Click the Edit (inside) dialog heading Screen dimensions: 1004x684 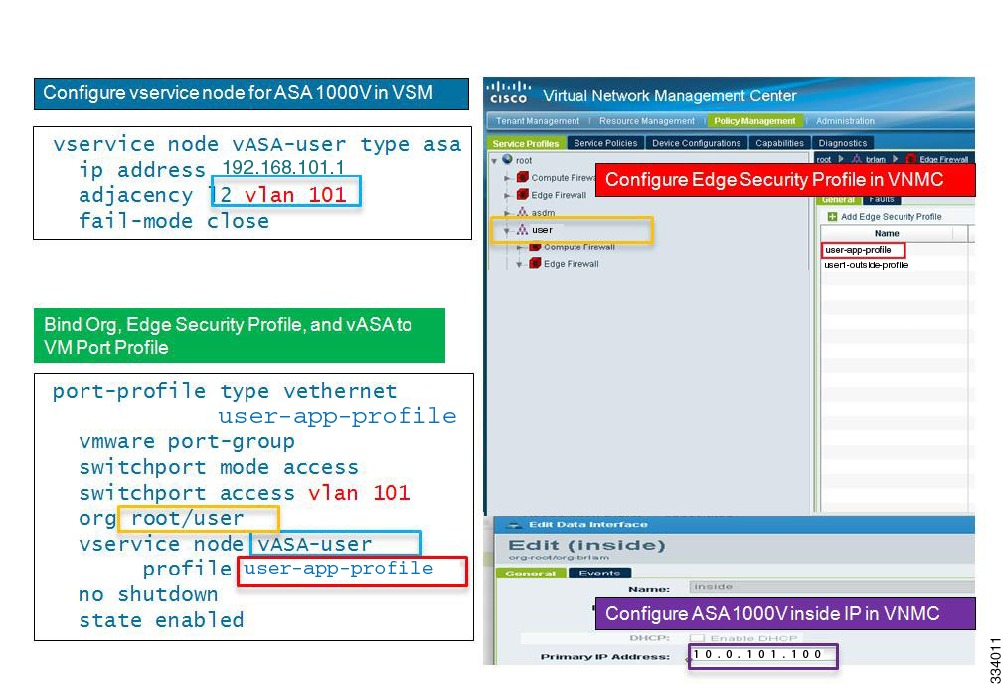click(587, 545)
